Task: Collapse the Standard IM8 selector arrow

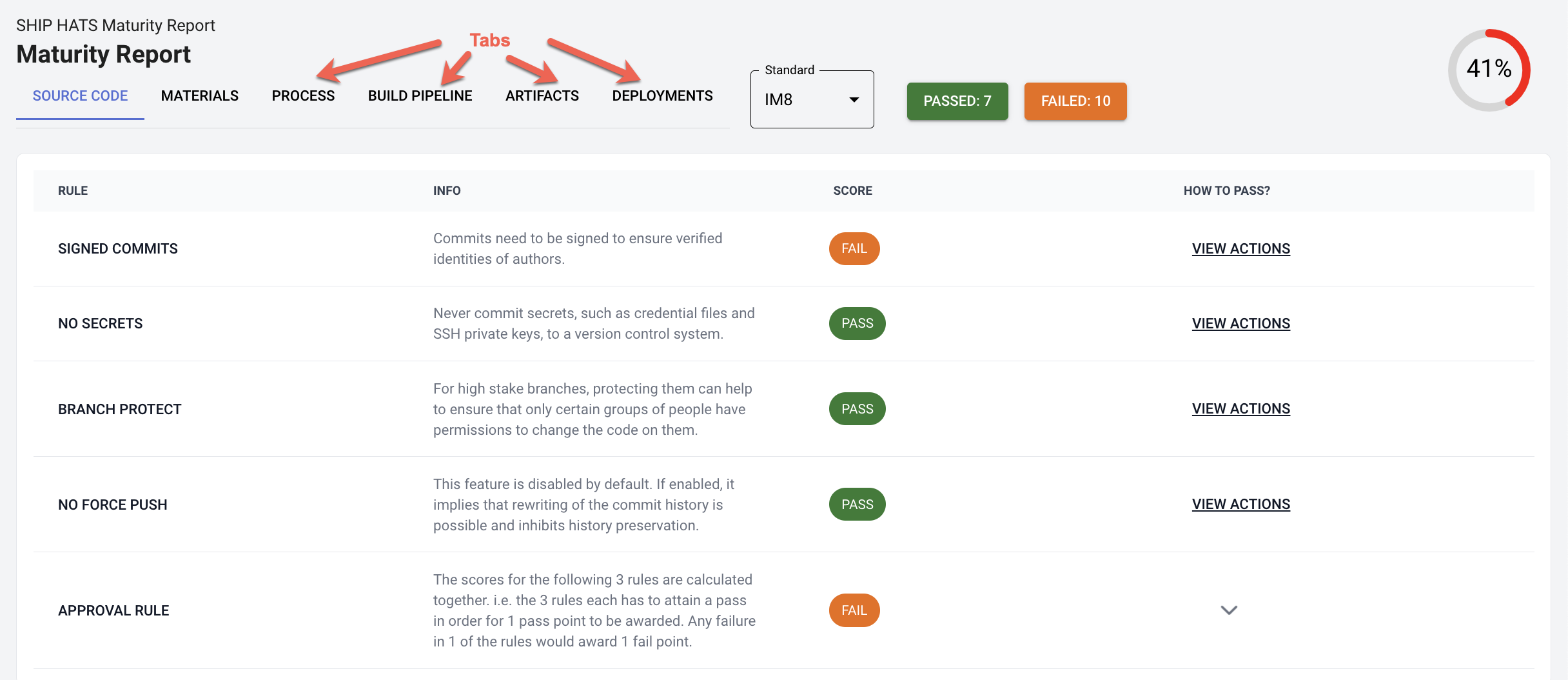Action: click(x=854, y=100)
